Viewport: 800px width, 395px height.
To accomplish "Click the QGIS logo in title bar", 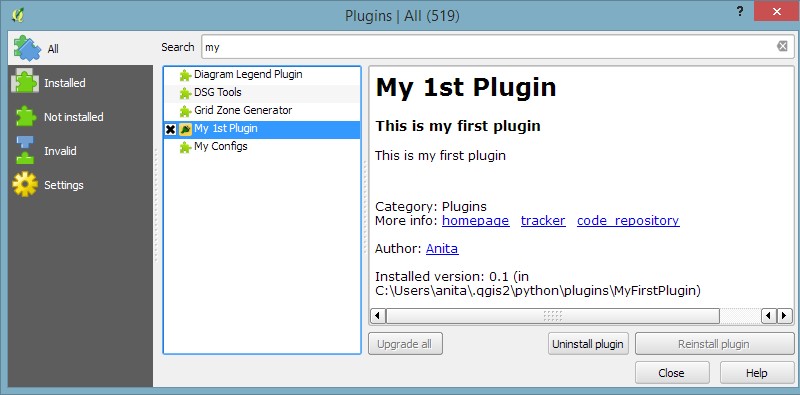I will pyautogui.click(x=17, y=15).
